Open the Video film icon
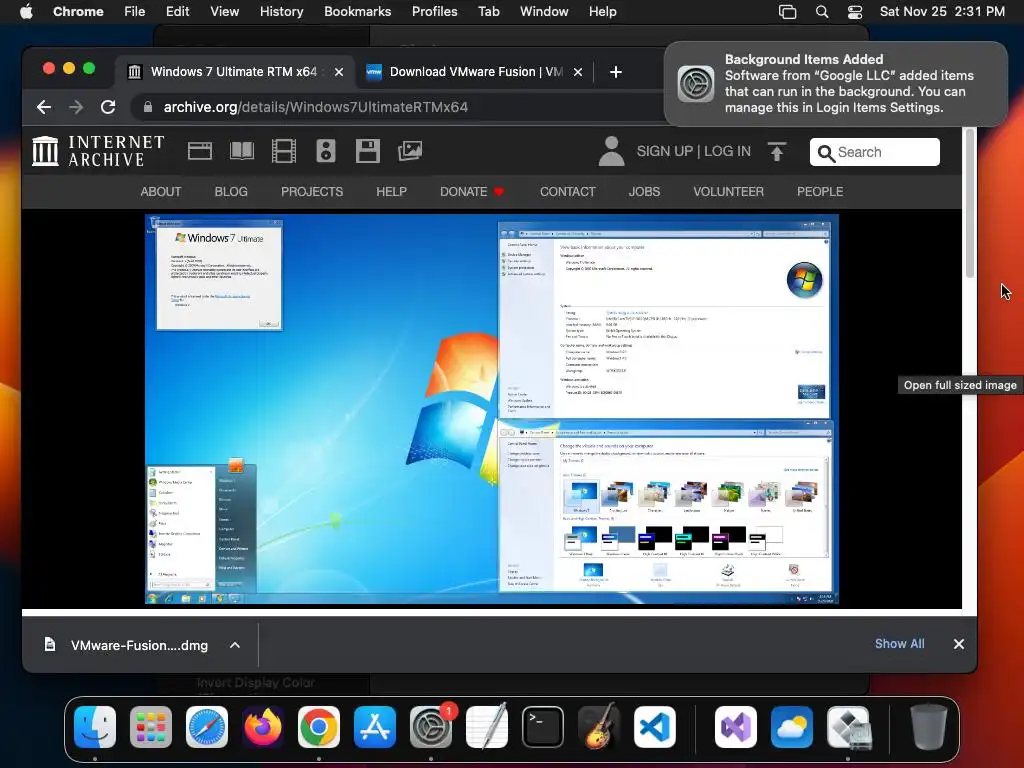 [x=283, y=151]
